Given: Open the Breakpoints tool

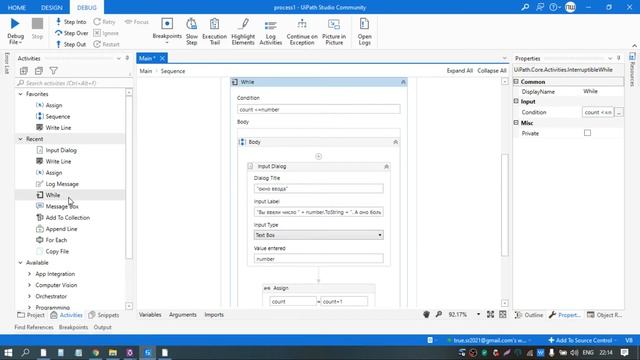Looking at the screenshot, I should point(167,31).
